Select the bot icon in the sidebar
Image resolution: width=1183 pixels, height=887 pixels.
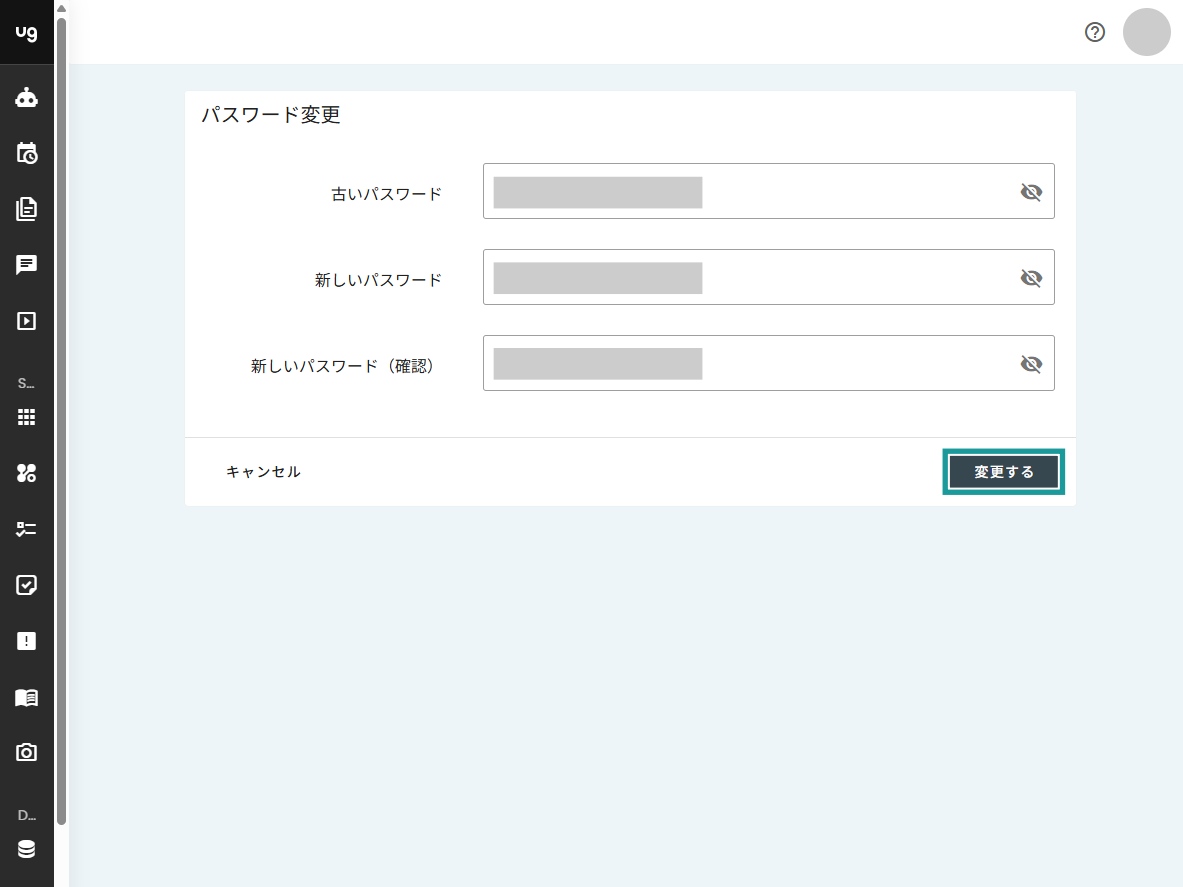pyautogui.click(x=26, y=97)
